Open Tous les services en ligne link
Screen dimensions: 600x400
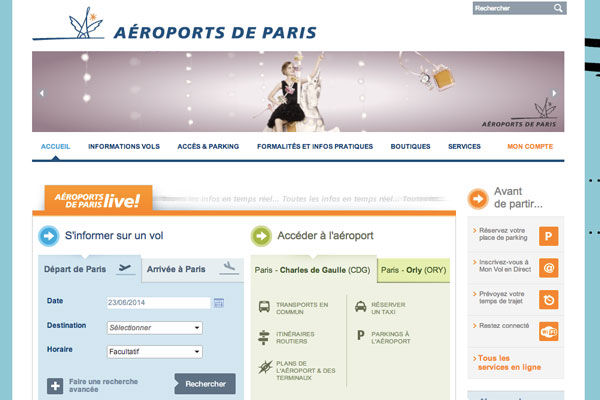[x=509, y=362]
